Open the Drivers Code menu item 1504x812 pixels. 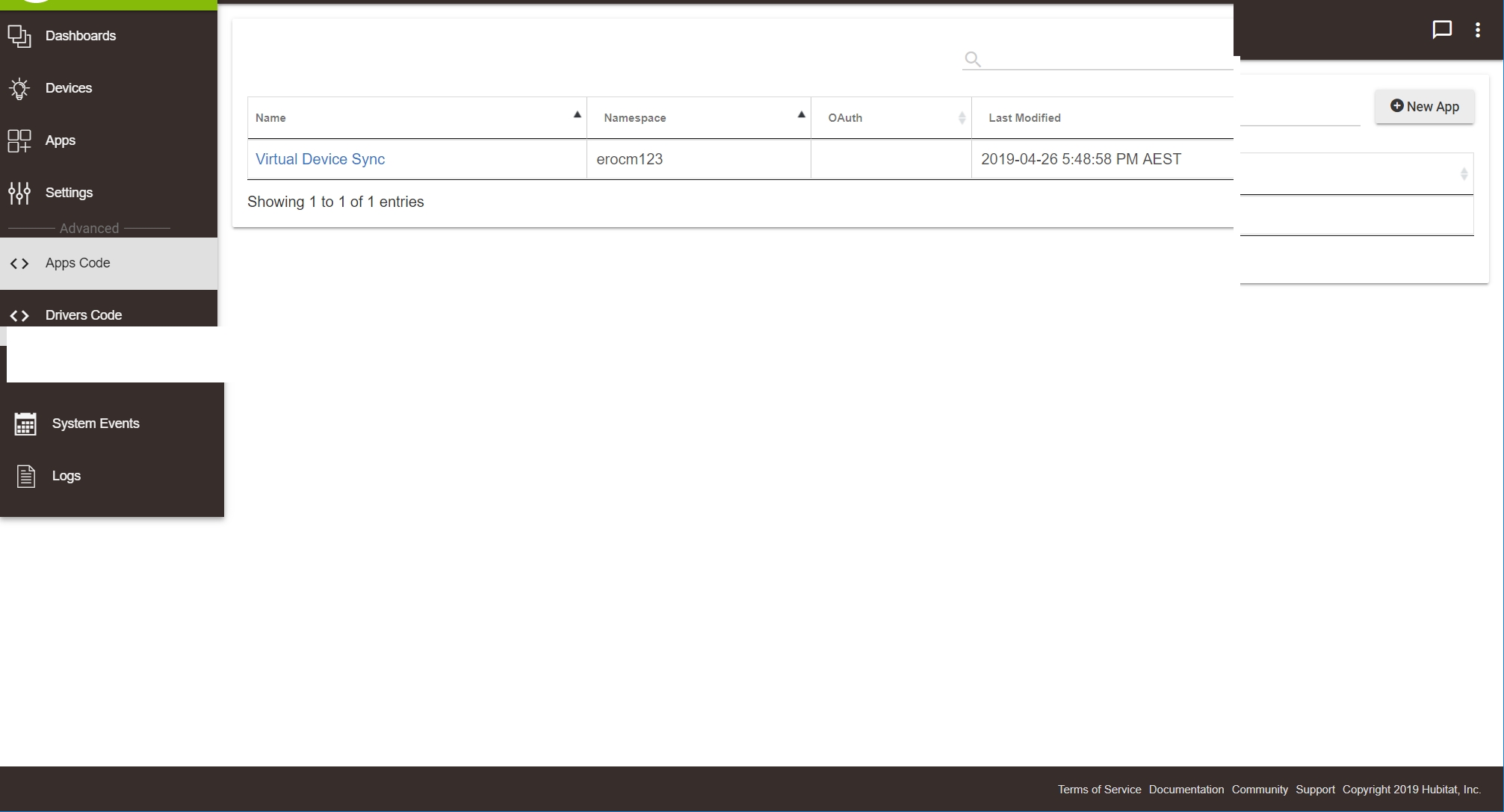[x=84, y=315]
